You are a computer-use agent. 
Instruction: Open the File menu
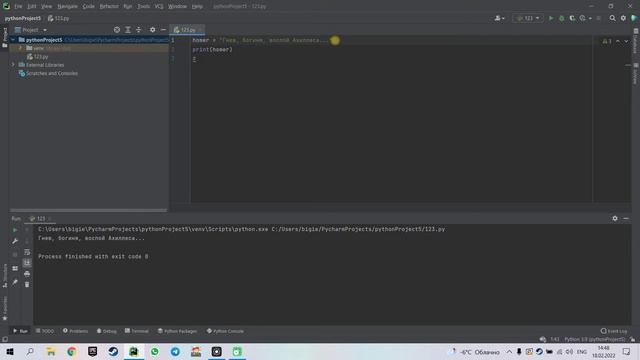(18, 7)
